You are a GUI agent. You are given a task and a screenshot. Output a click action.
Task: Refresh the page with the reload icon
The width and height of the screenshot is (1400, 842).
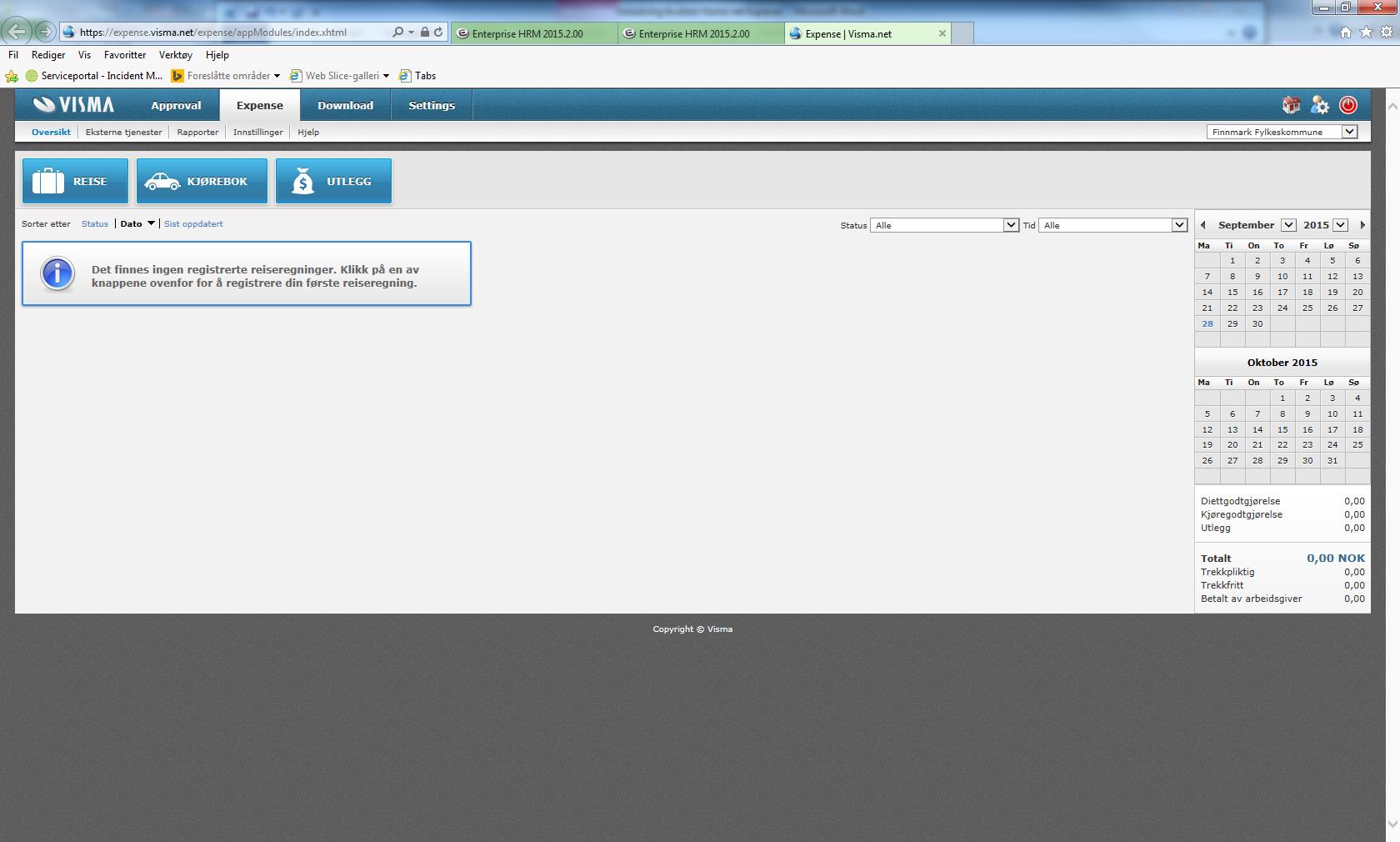point(438,32)
